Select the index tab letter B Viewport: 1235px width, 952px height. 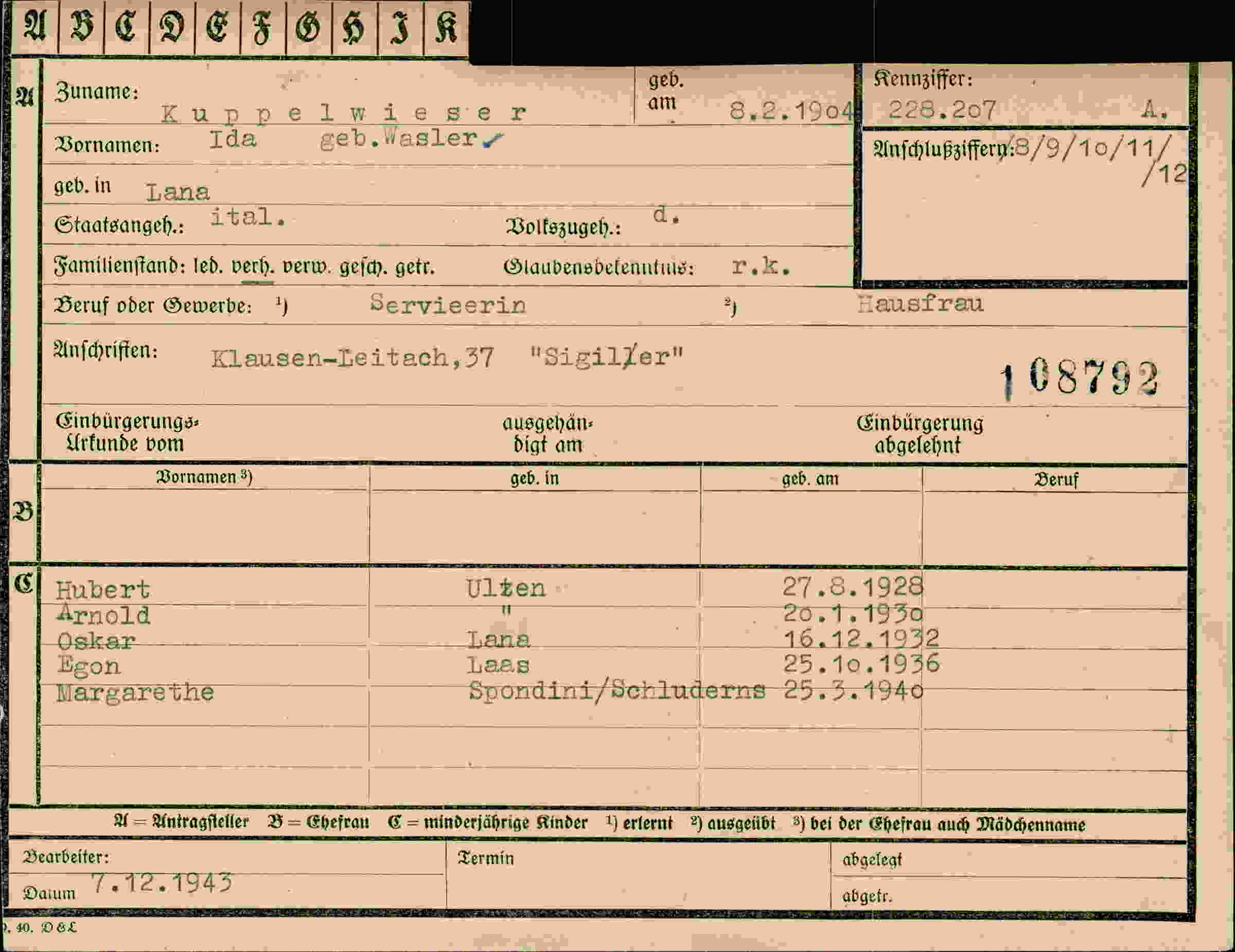[81, 27]
